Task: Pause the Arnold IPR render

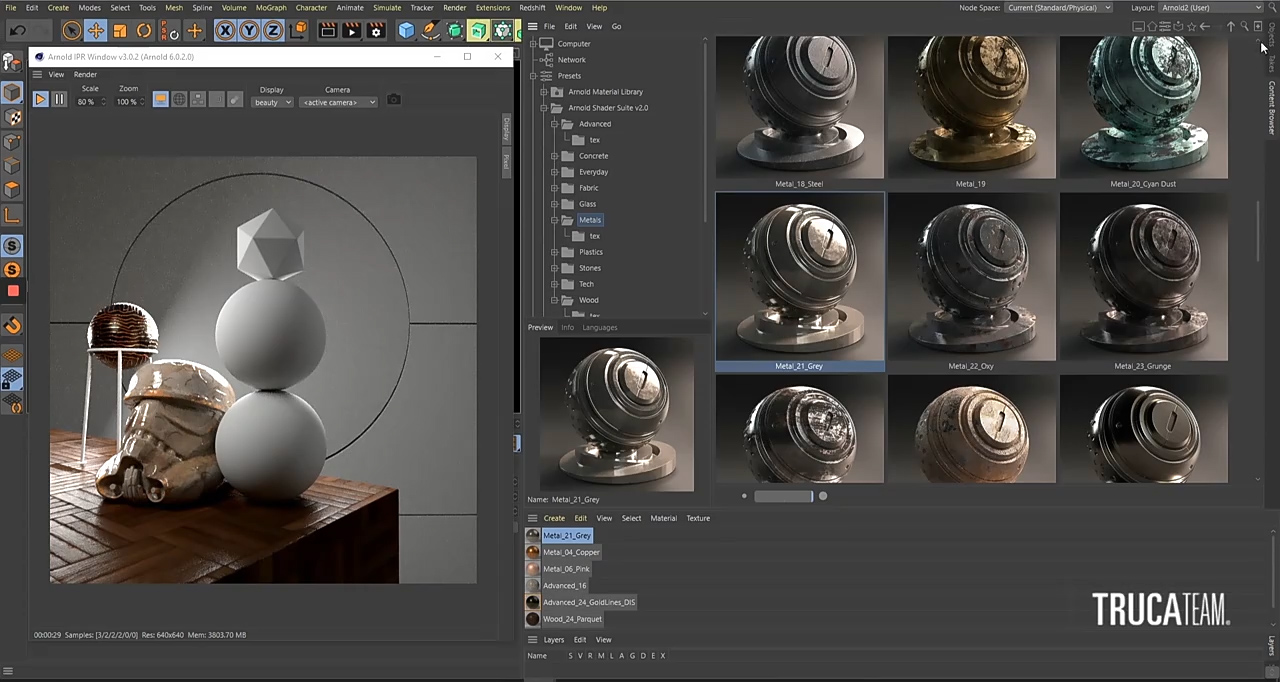Action: tap(59, 100)
